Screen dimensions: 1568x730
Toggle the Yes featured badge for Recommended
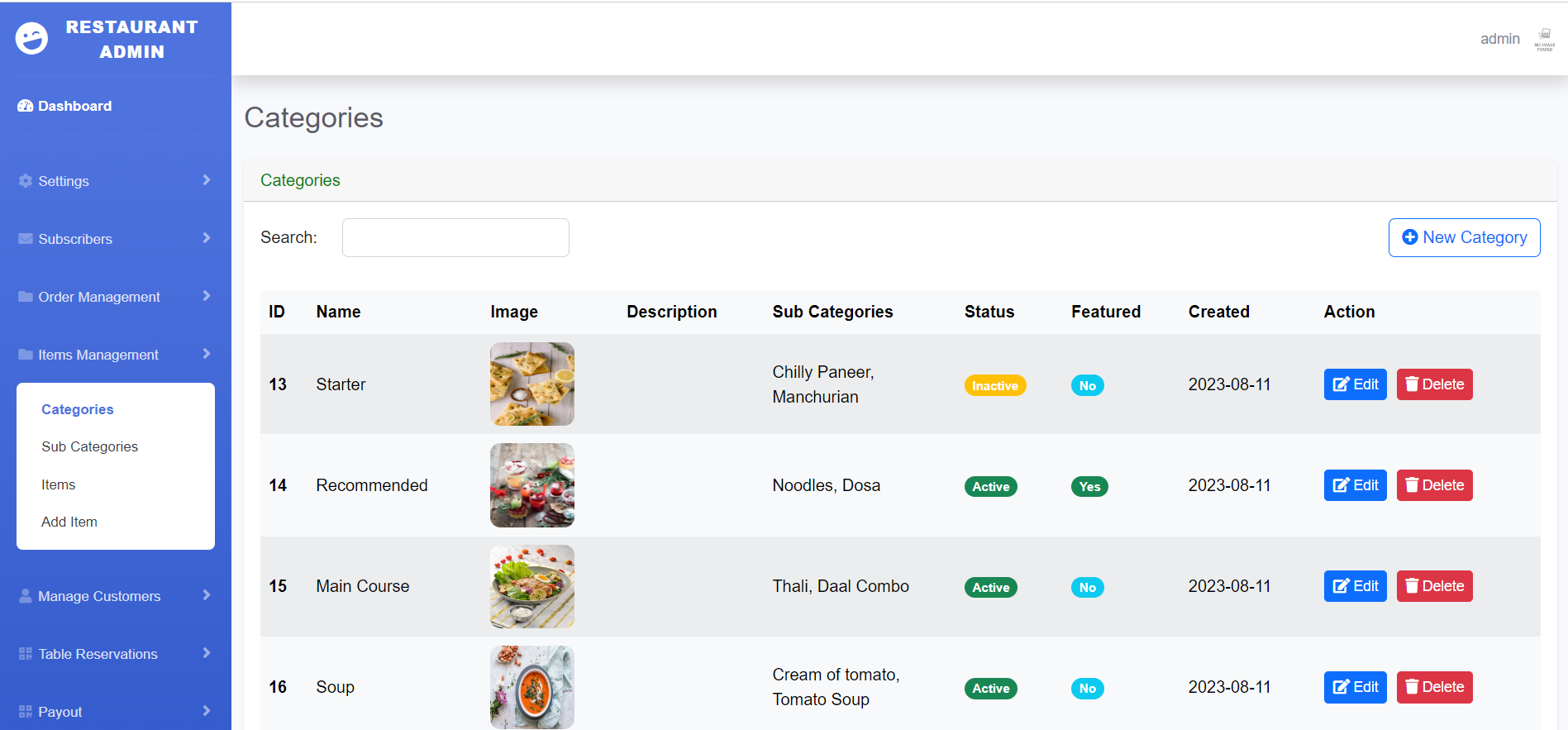(x=1089, y=487)
